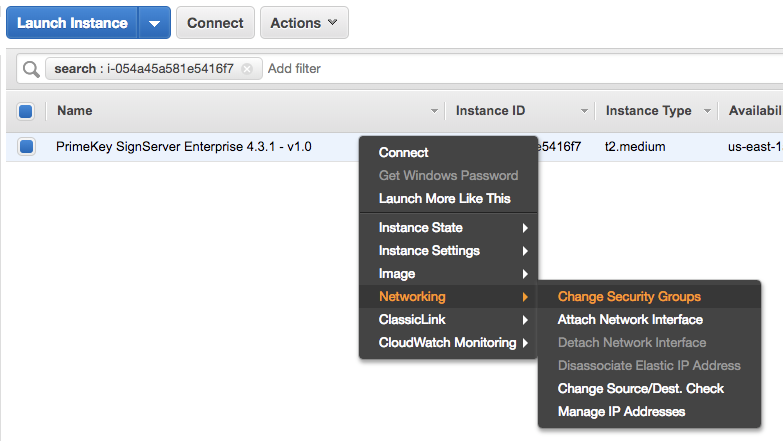Open Launch Instance dropdown arrow
The width and height of the screenshot is (783, 441).
click(x=153, y=22)
